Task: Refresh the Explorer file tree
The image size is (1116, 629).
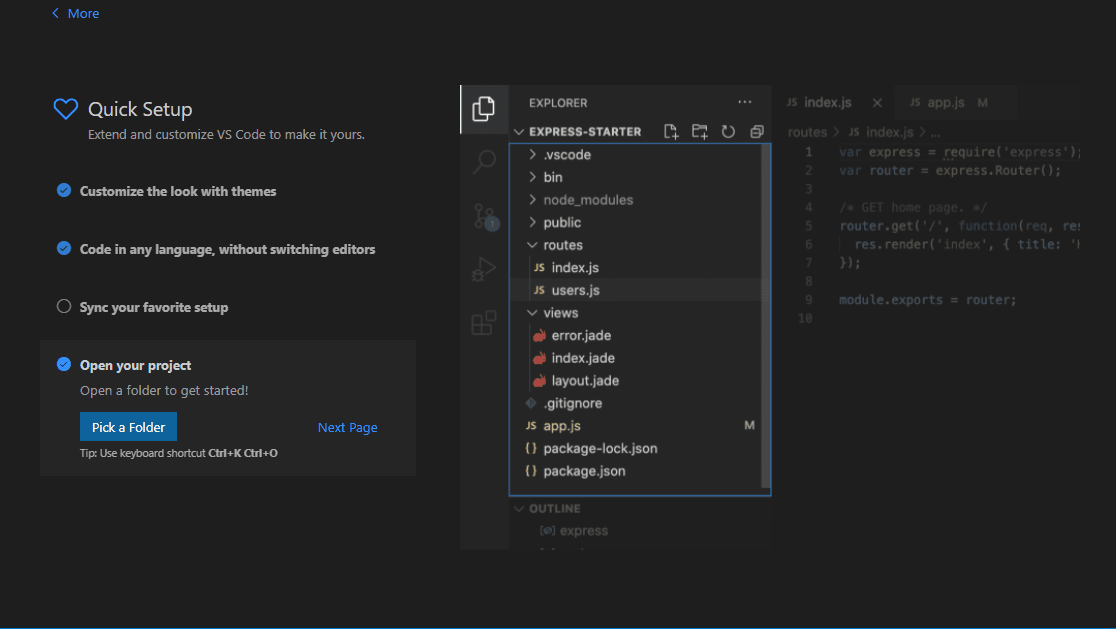Action: [x=728, y=131]
